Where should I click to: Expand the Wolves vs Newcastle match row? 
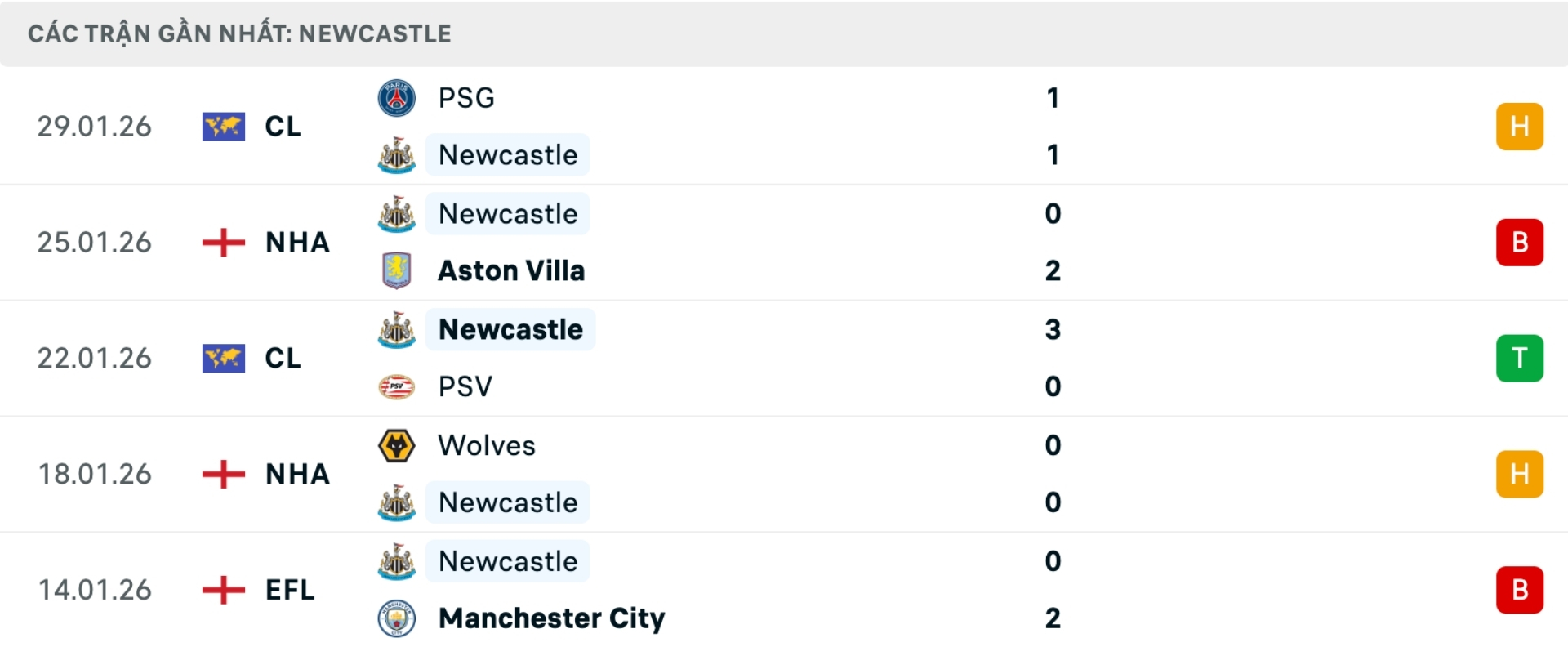click(784, 474)
